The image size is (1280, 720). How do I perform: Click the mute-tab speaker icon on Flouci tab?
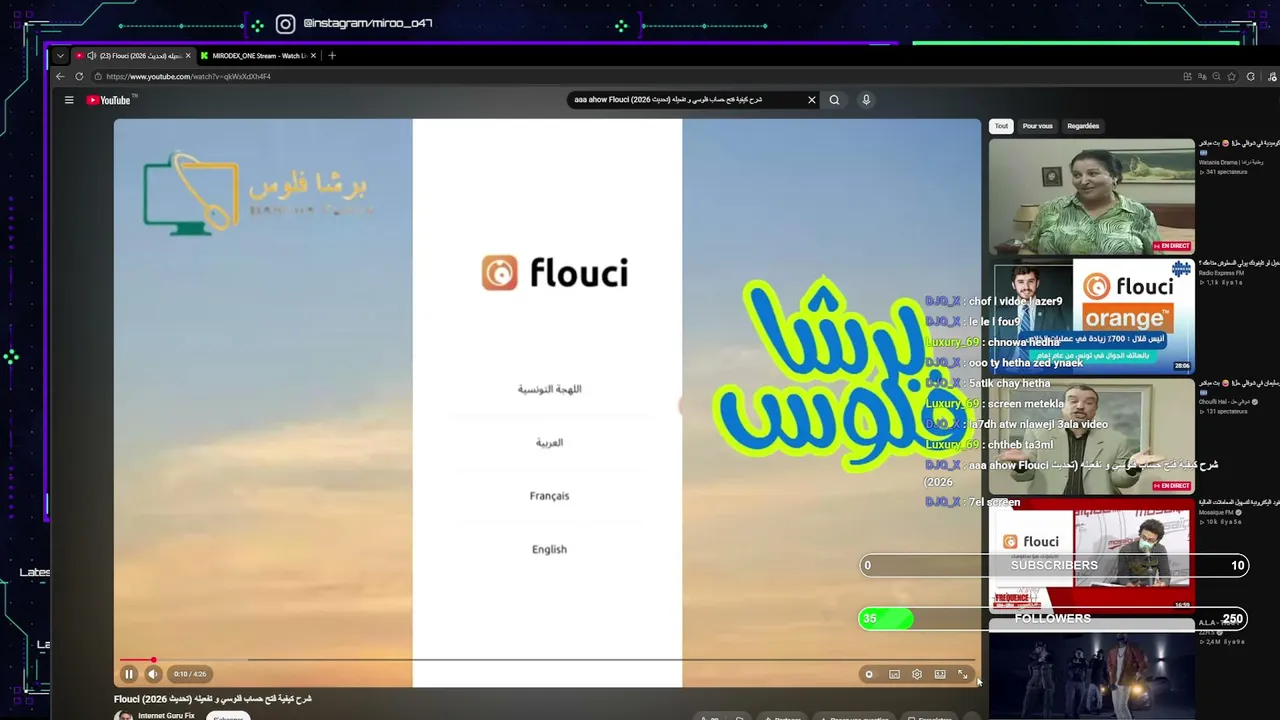pyautogui.click(x=92, y=56)
